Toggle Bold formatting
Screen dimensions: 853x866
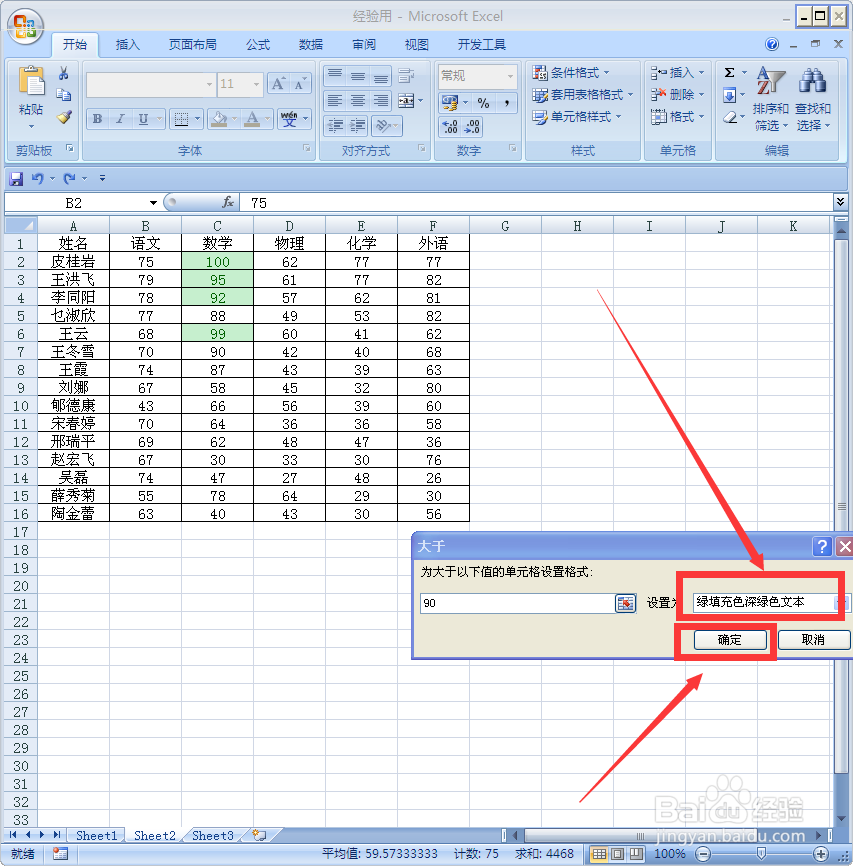[x=98, y=119]
